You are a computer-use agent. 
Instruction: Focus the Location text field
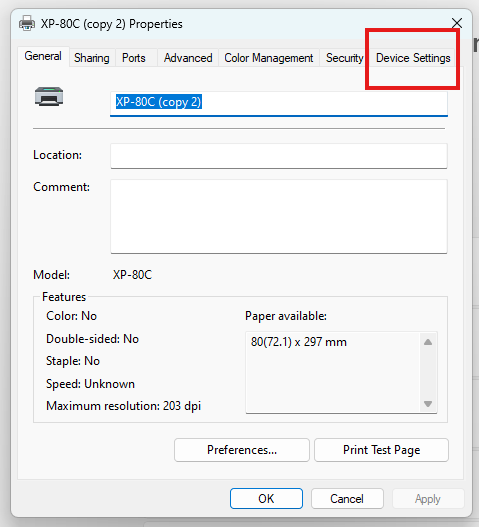click(x=279, y=156)
